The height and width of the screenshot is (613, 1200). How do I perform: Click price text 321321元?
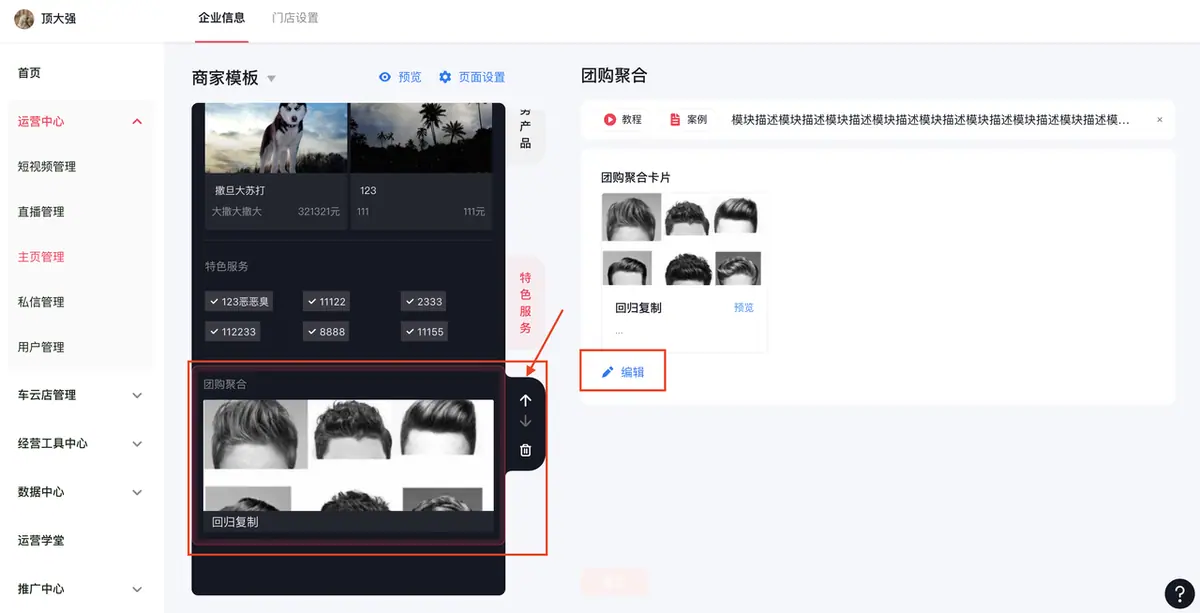(319, 212)
